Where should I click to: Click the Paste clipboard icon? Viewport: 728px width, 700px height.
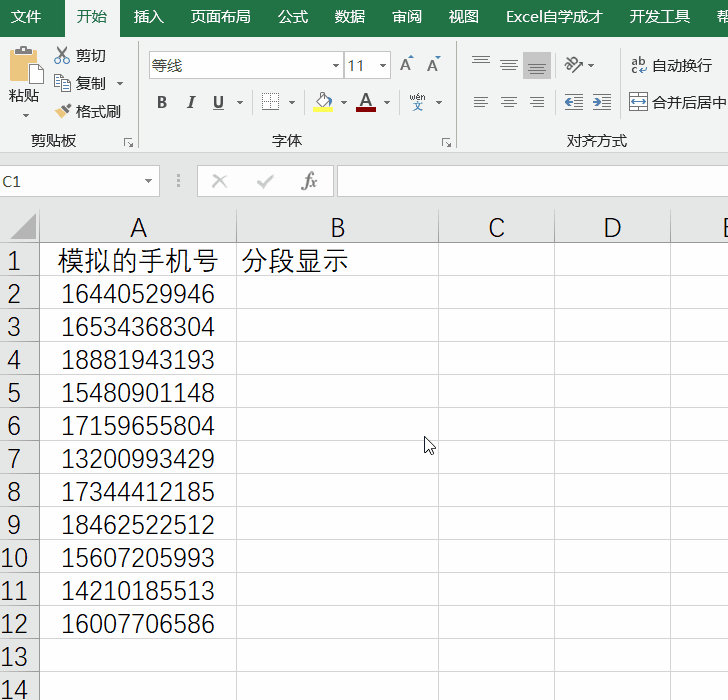[x=26, y=65]
